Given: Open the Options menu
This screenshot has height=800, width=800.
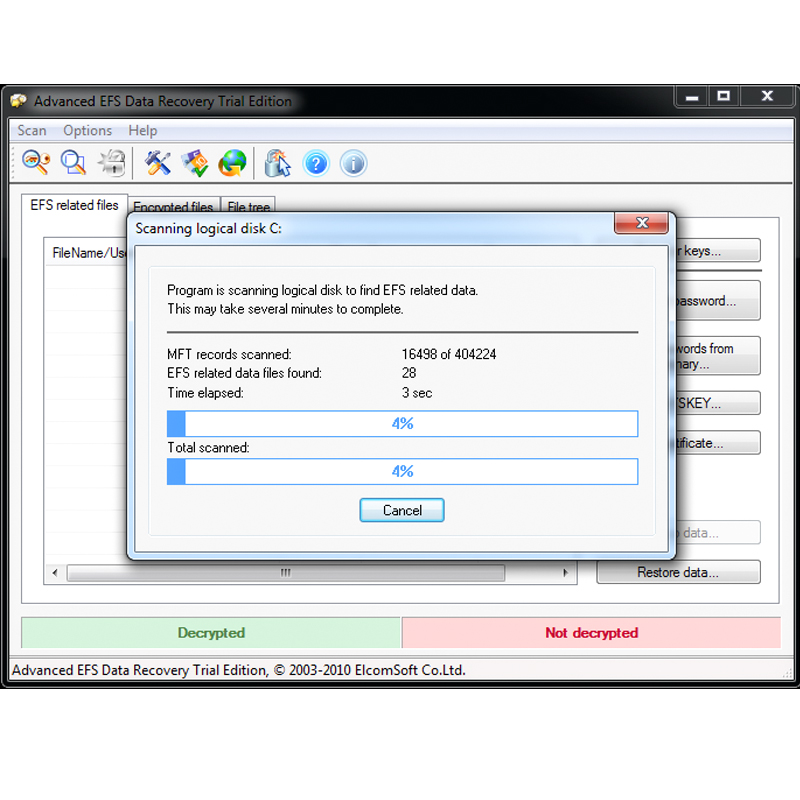Looking at the screenshot, I should 87,131.
